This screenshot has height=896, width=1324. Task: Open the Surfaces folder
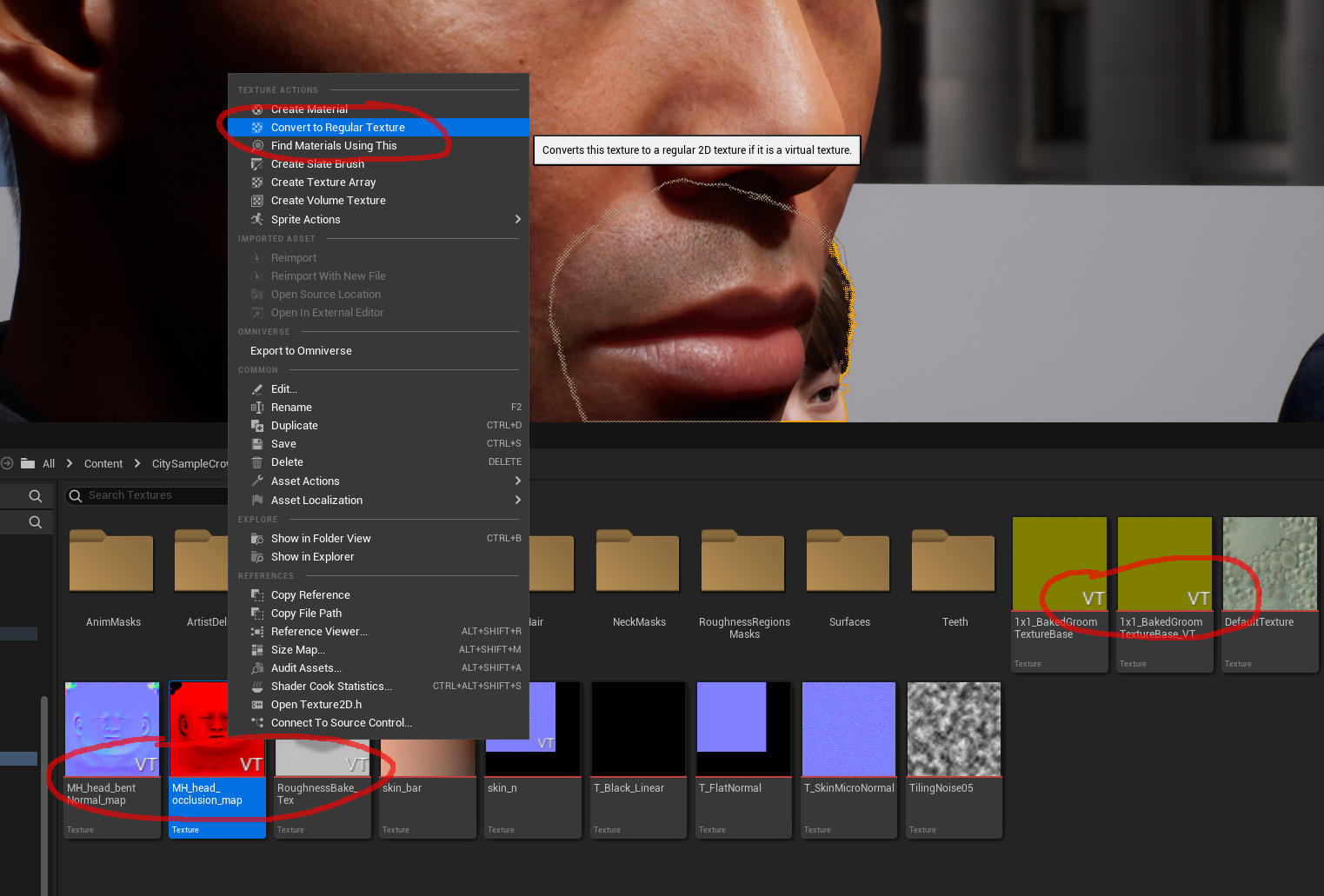point(849,578)
